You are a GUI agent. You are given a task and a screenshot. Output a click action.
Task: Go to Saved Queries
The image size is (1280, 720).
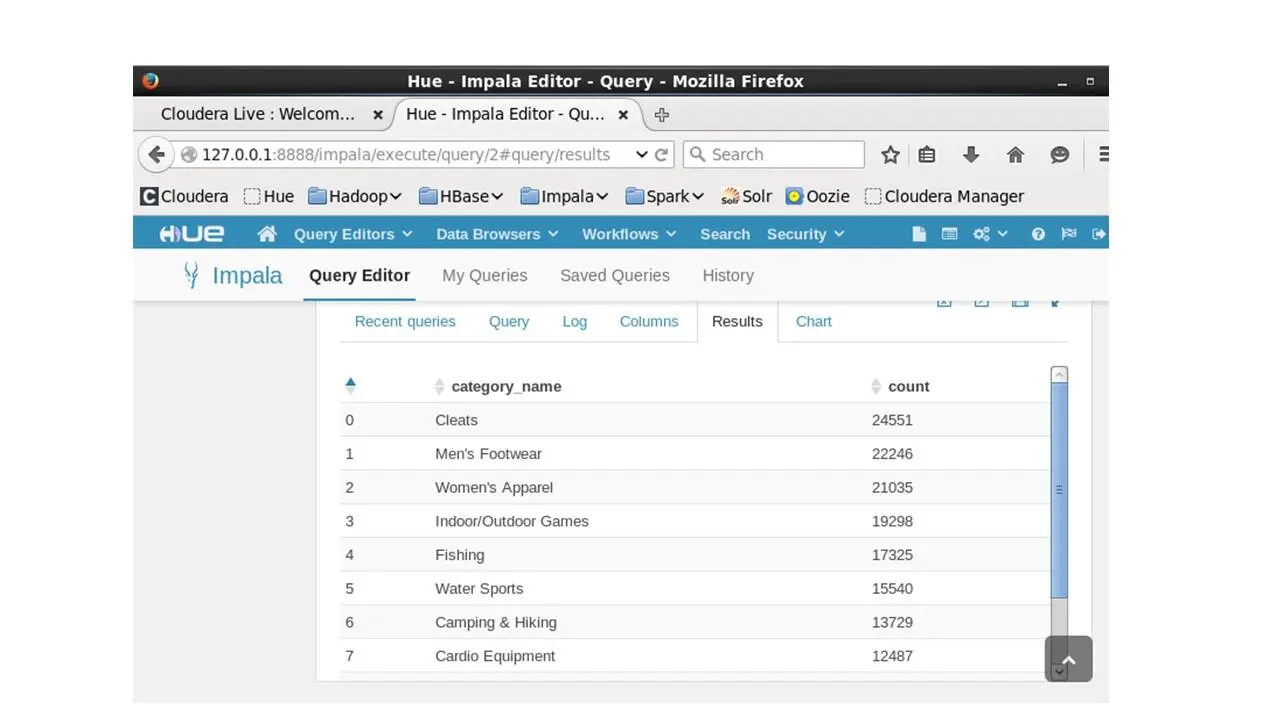point(615,275)
